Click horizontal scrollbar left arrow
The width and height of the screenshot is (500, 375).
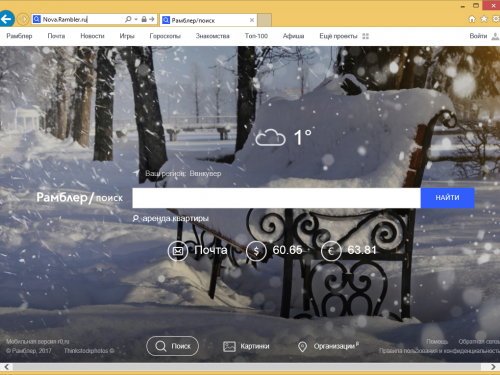tap(6, 367)
